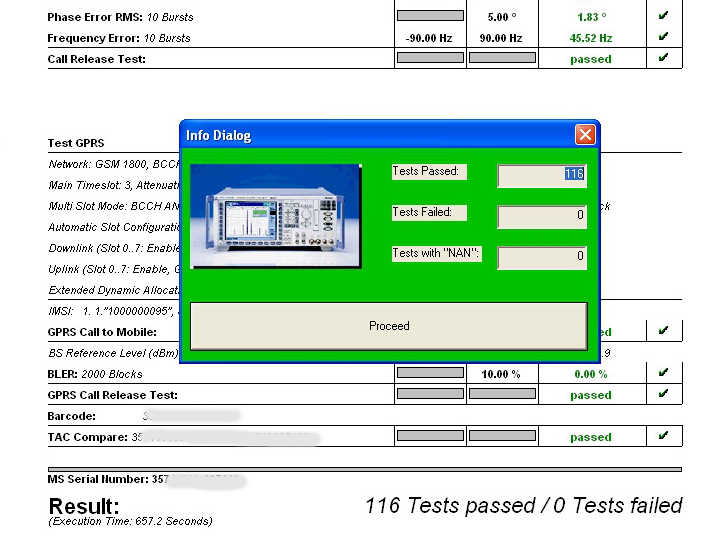The width and height of the screenshot is (719, 553).
Task: Click the test instrument picture in dialog
Action: (x=275, y=216)
